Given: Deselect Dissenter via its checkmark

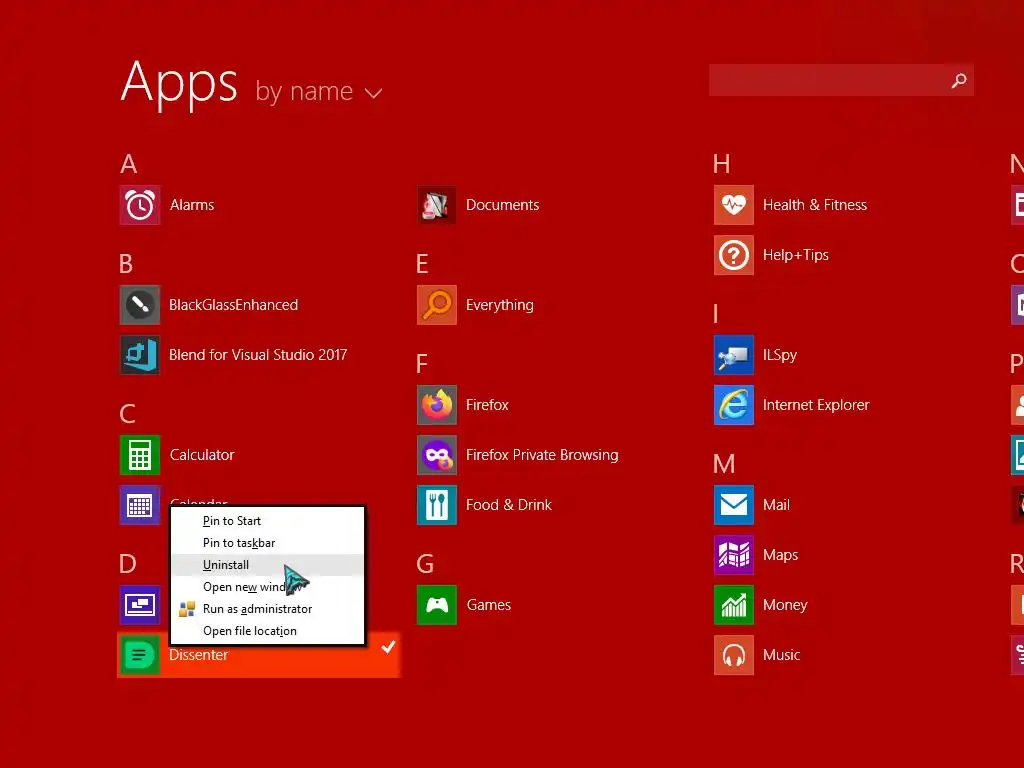Looking at the screenshot, I should pos(389,647).
